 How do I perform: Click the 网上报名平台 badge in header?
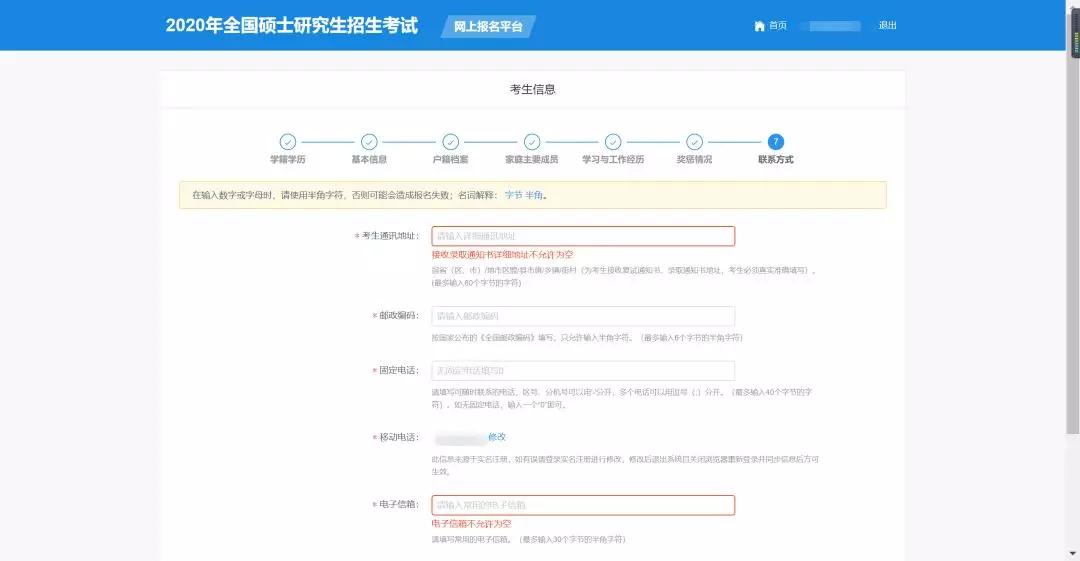click(x=488, y=26)
